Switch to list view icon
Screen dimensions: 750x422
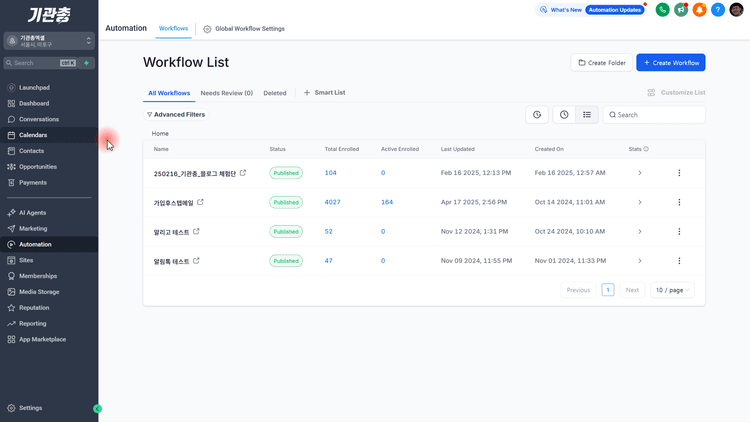(x=587, y=115)
